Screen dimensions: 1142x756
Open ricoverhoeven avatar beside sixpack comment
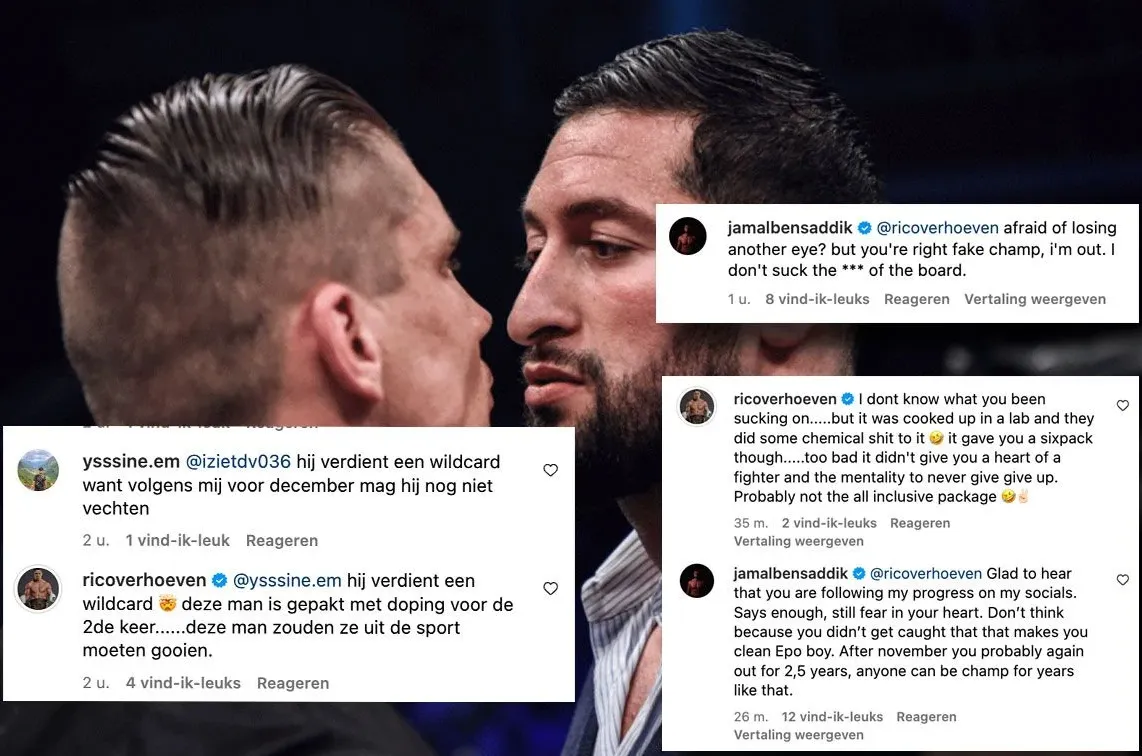click(x=697, y=406)
